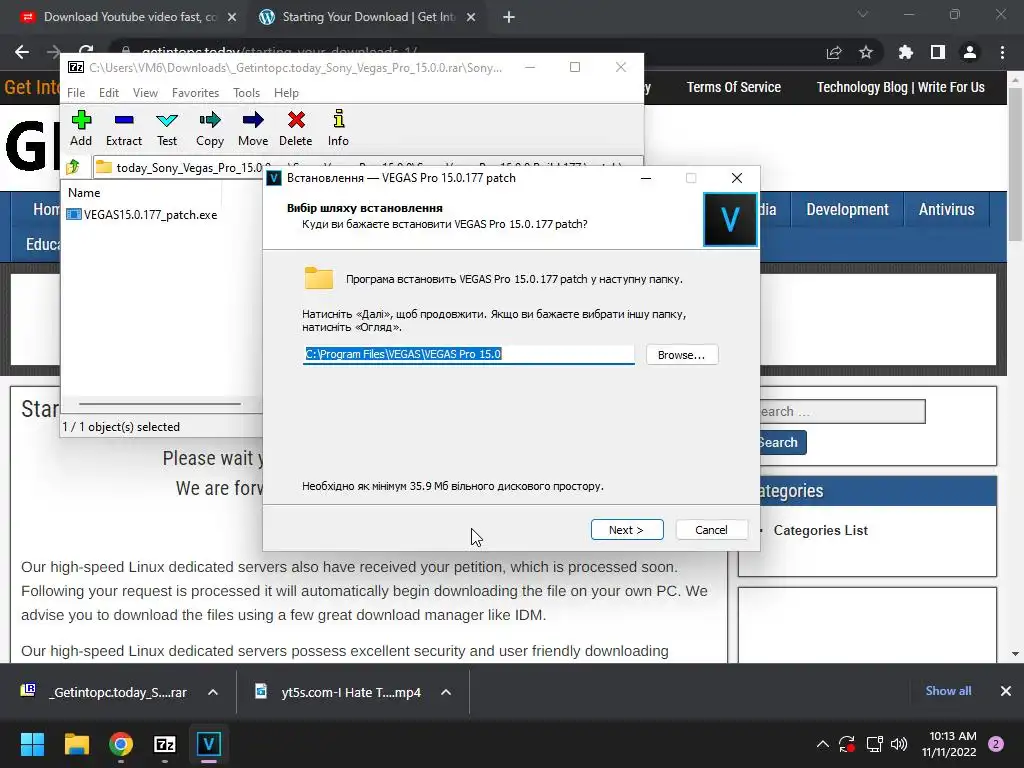Click Browse... to choose install folder
Screen dimensions: 1024x768
pos(682,355)
